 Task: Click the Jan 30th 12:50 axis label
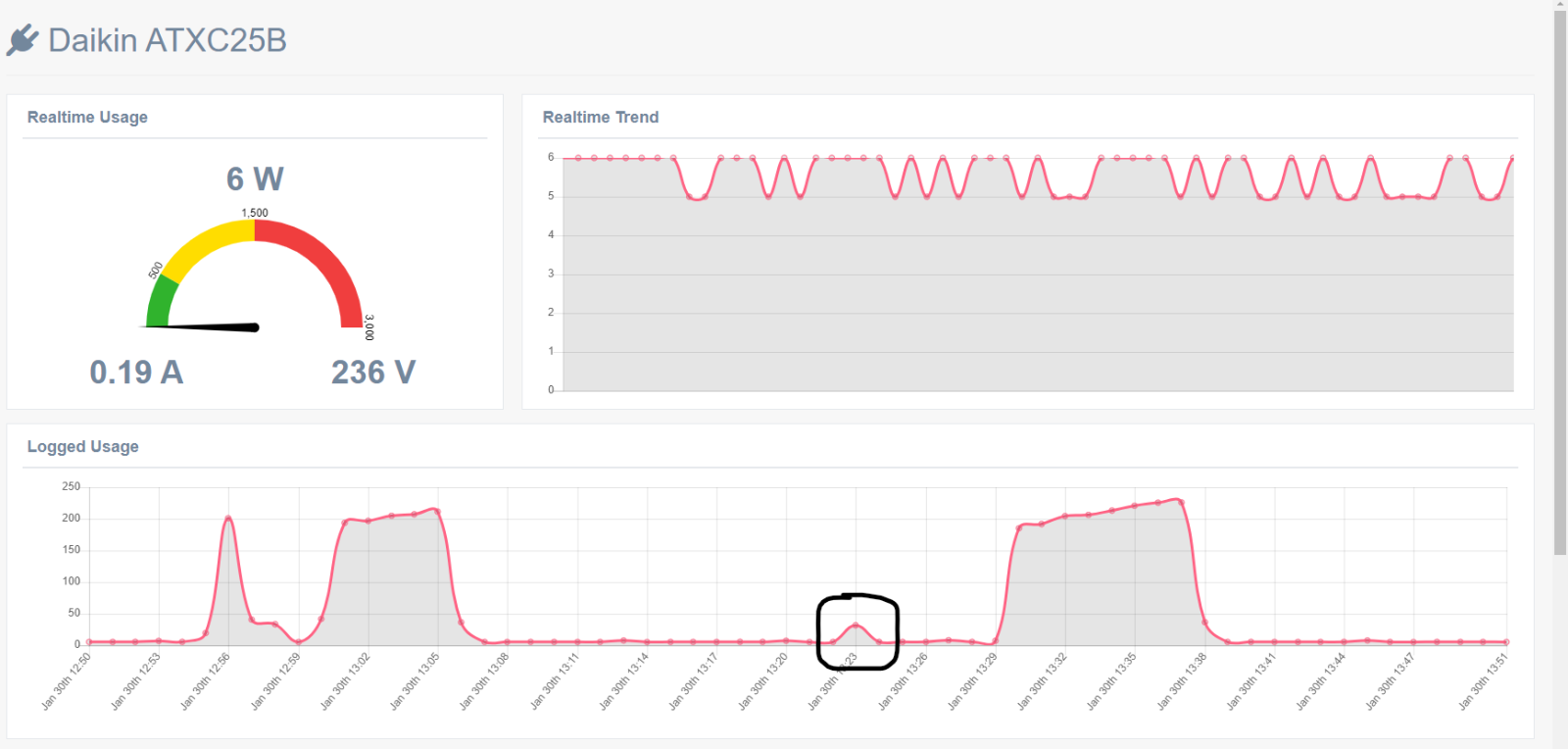pyautogui.click(x=66, y=681)
